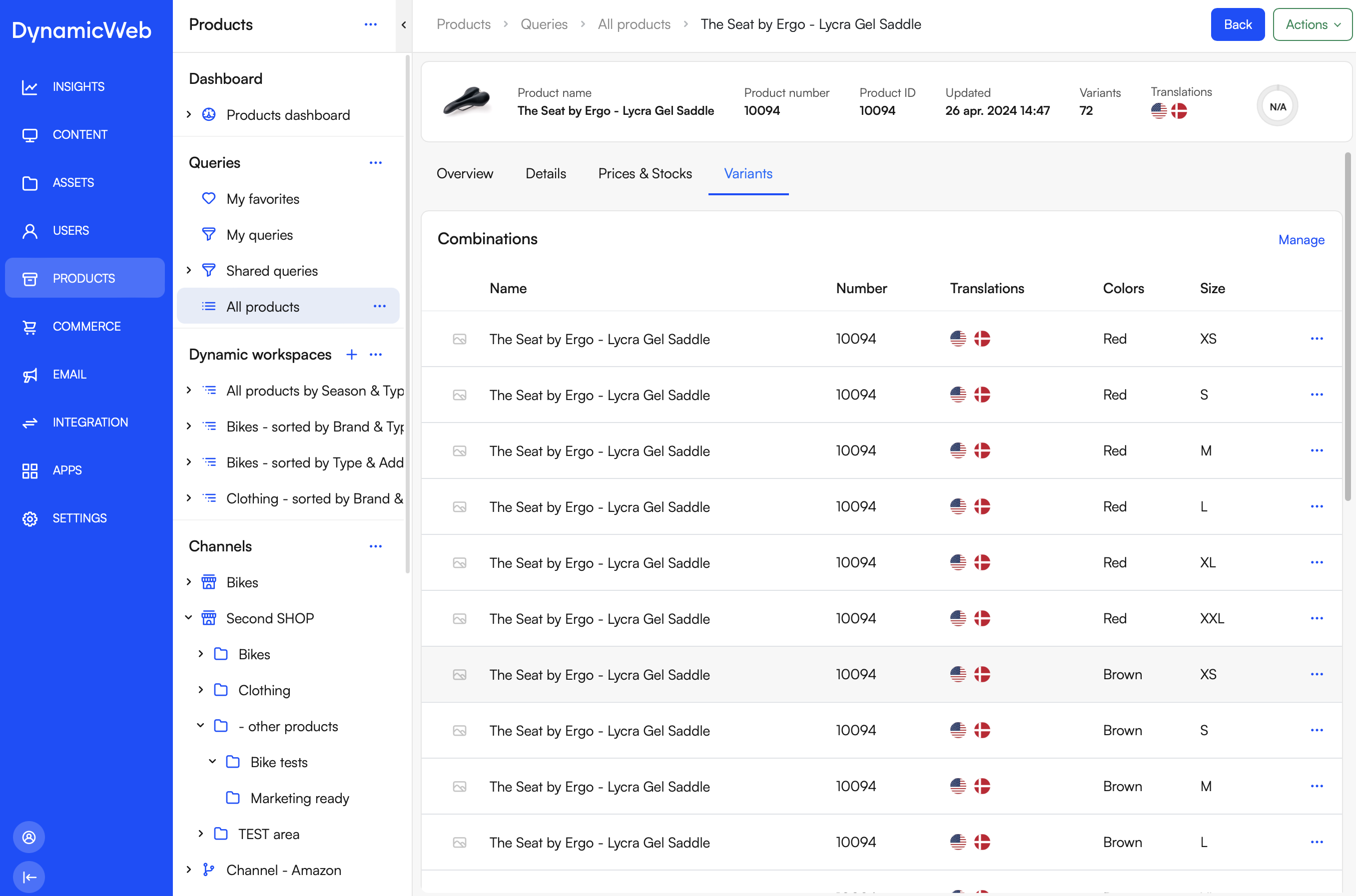
Task: Click image placeholder of Red S variant
Action: (x=460, y=396)
